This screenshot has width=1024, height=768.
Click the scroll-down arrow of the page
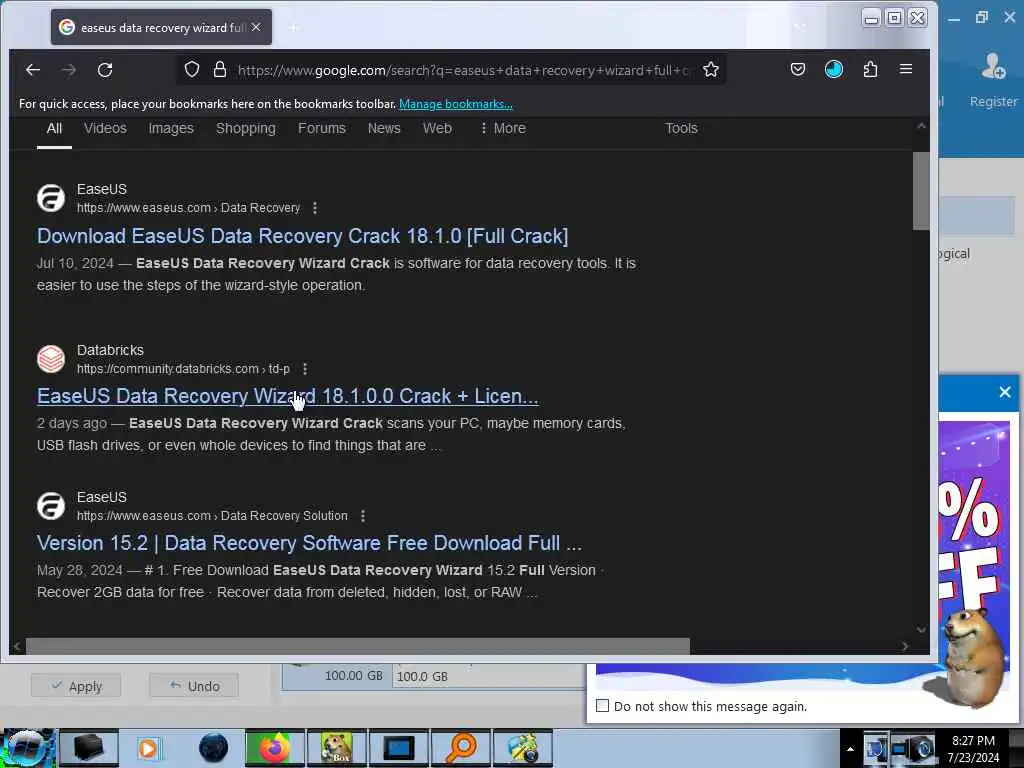click(x=921, y=630)
